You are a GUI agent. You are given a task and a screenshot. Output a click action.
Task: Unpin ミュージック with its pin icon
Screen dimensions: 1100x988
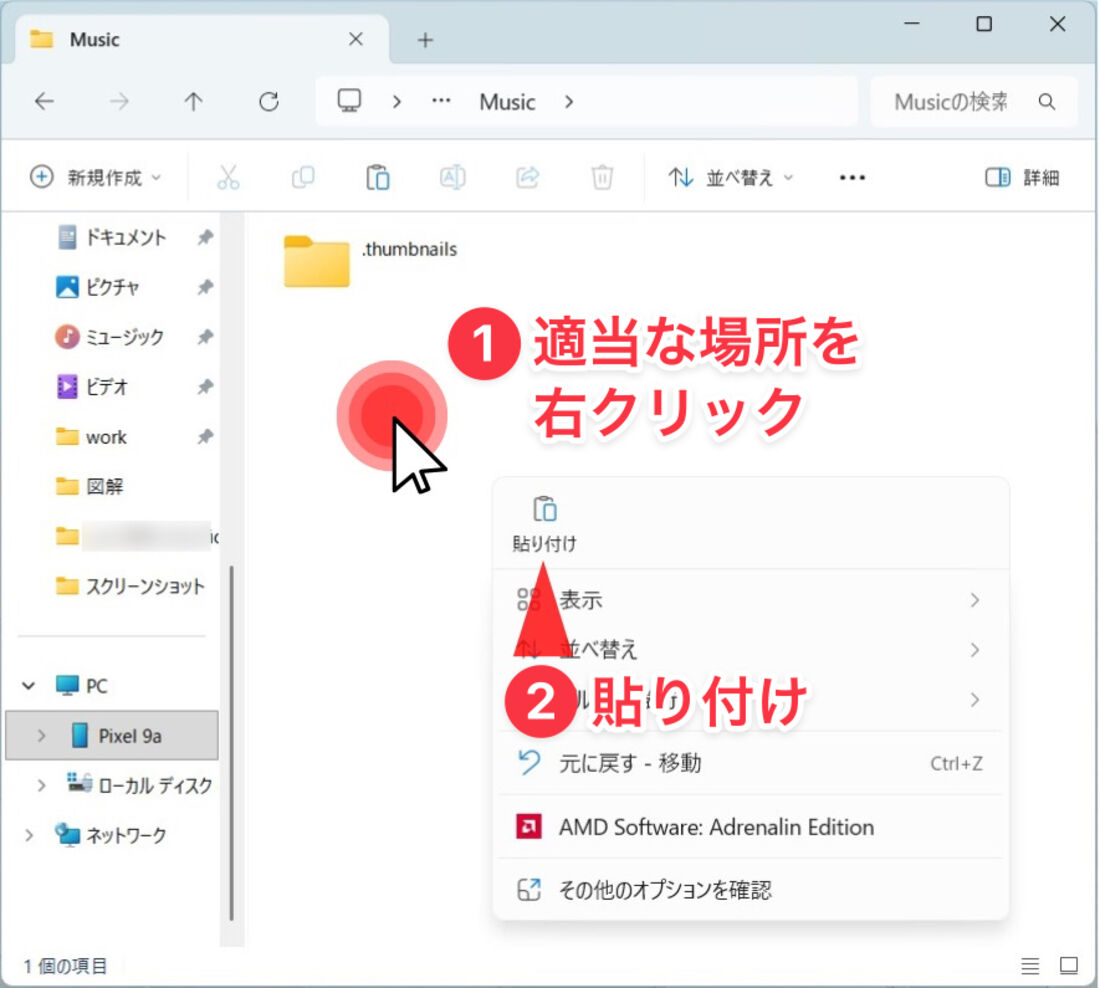tap(205, 337)
